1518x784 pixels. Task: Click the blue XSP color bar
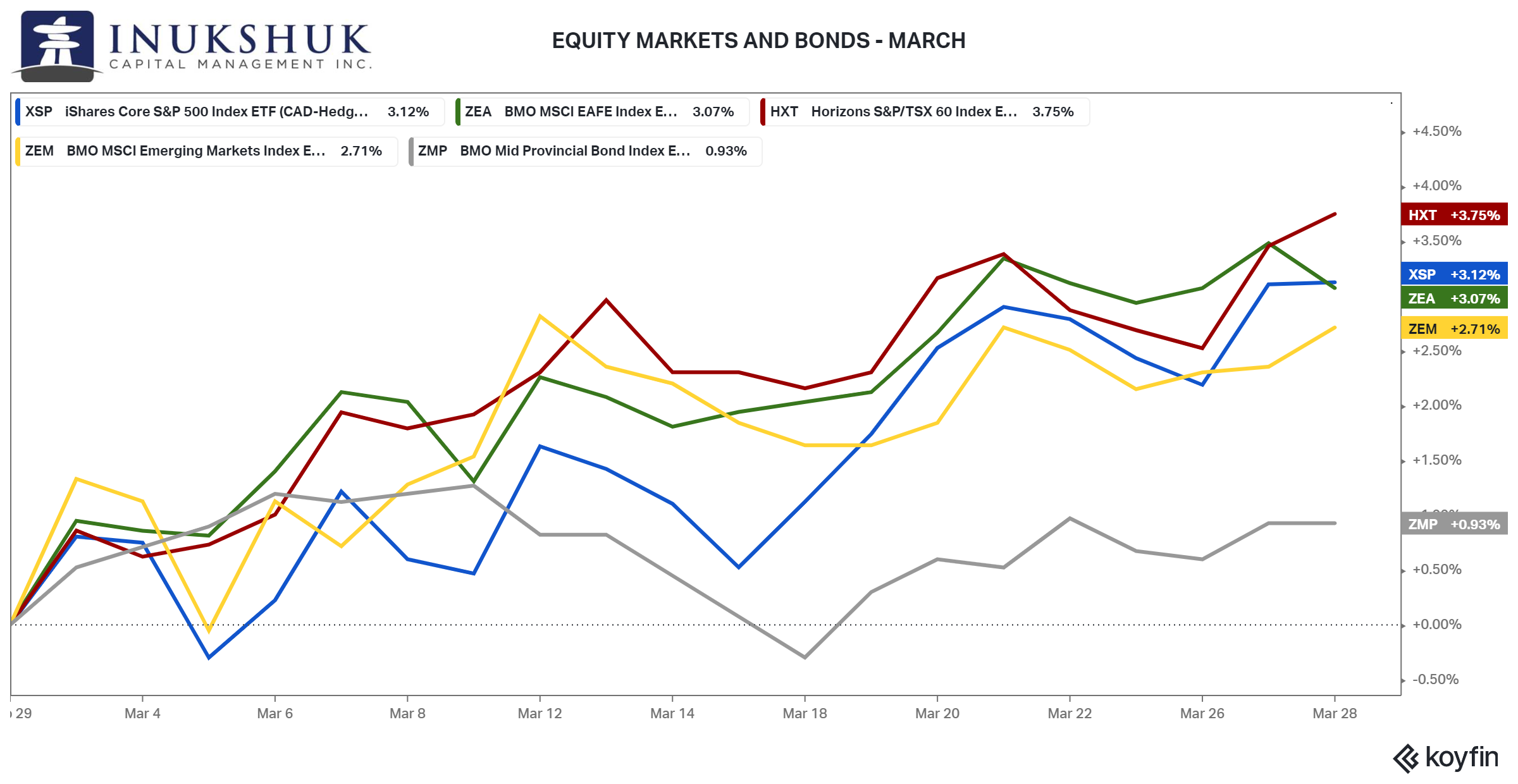pyautogui.click(x=18, y=112)
